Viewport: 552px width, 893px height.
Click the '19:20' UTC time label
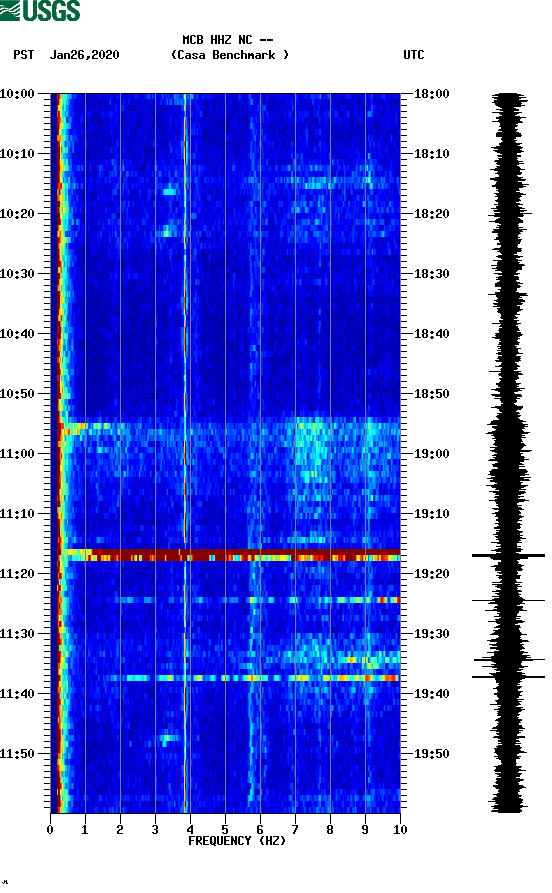pyautogui.click(x=432, y=574)
